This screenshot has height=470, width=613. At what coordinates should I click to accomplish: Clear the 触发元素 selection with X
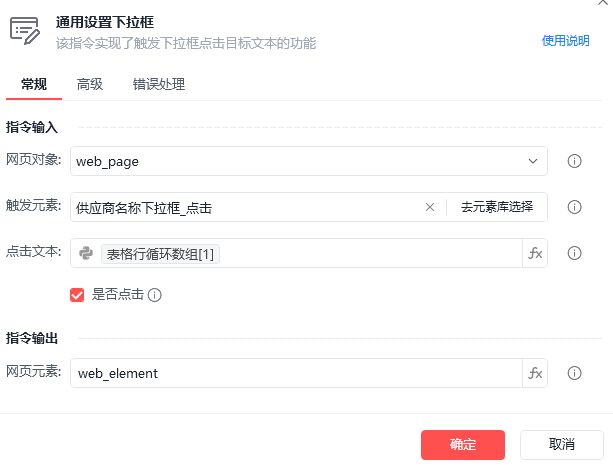coord(430,207)
